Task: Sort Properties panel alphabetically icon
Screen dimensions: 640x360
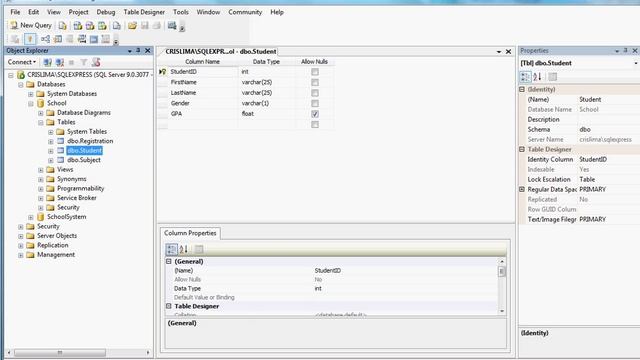Action: tap(538, 77)
